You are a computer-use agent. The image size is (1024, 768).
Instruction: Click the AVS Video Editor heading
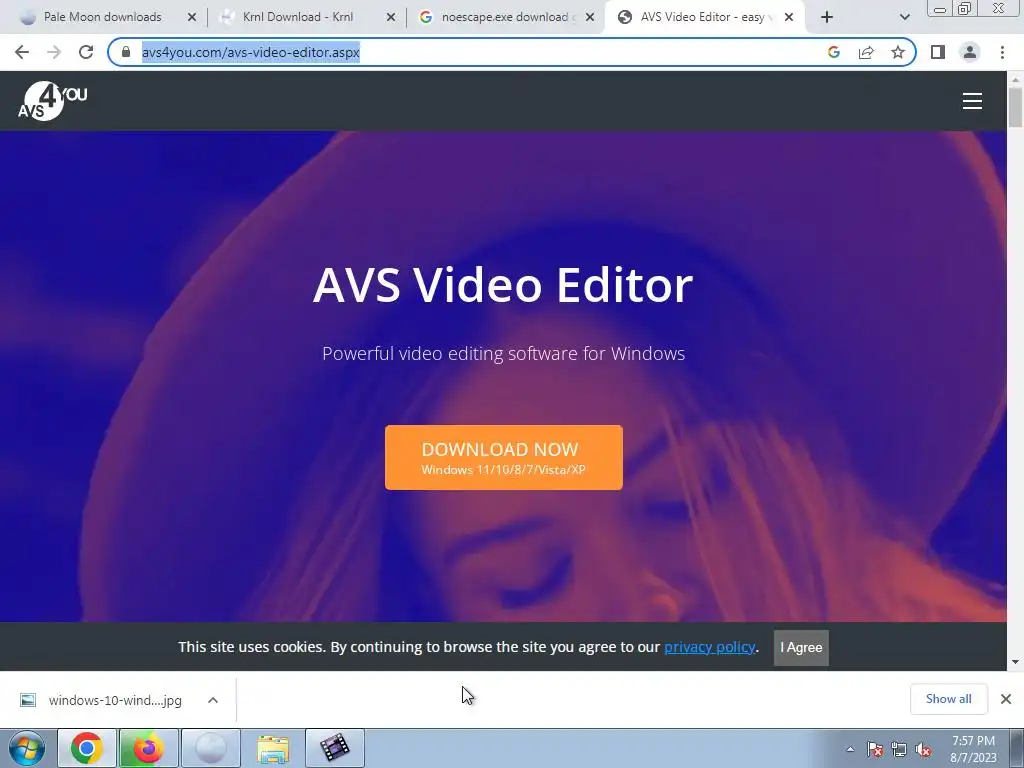pyautogui.click(x=503, y=285)
